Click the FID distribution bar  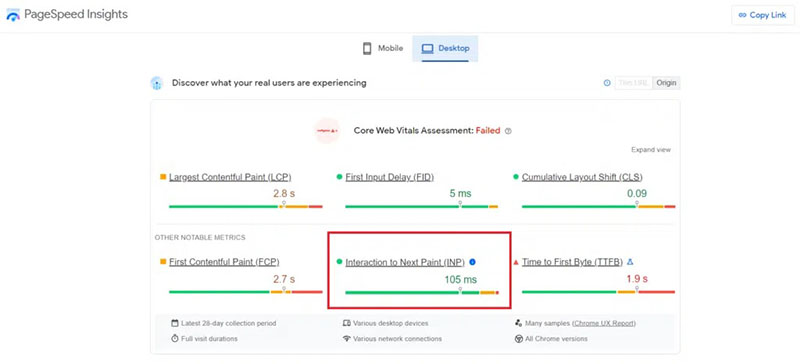(x=421, y=206)
